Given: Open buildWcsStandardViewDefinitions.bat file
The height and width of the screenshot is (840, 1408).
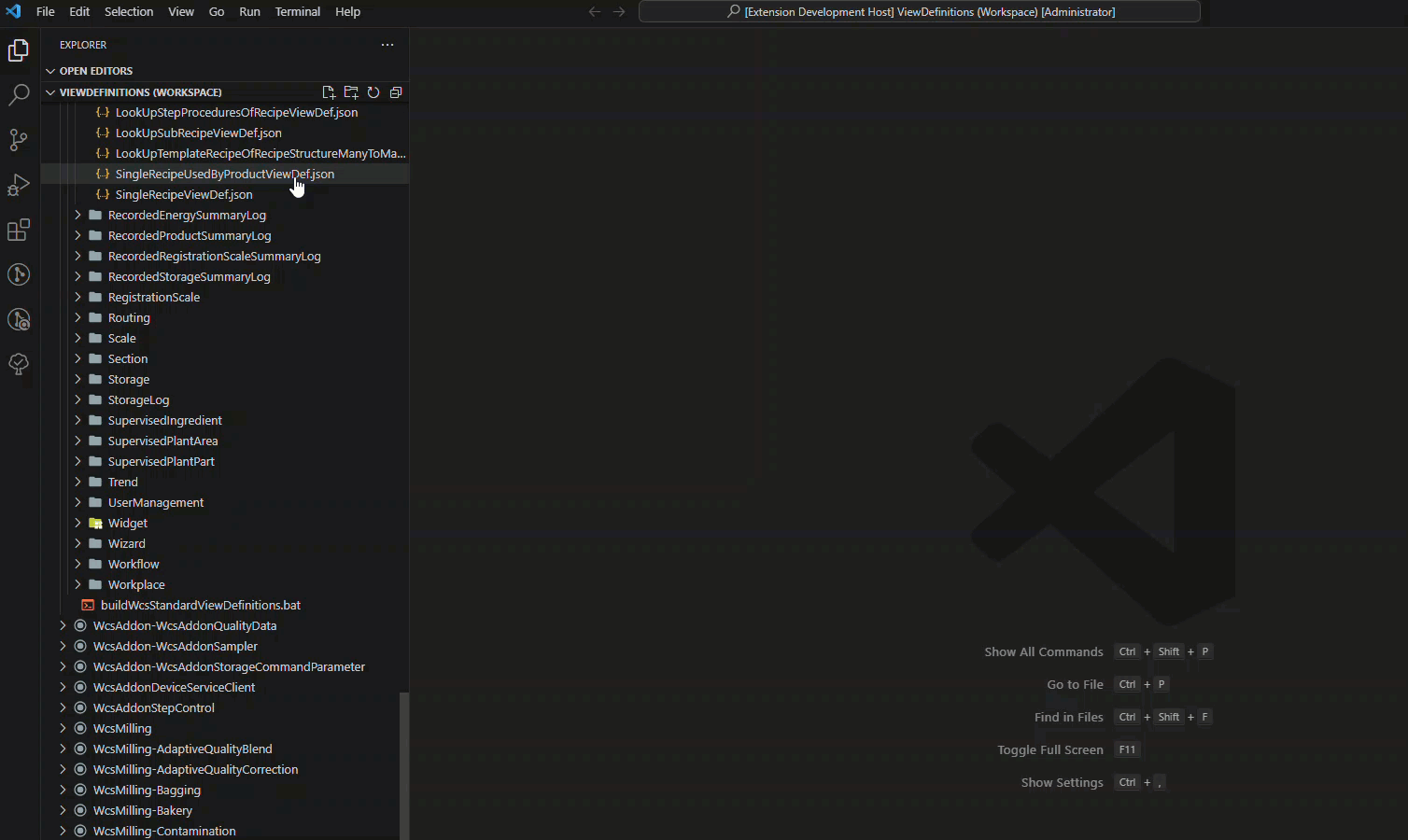Looking at the screenshot, I should pos(200,606).
